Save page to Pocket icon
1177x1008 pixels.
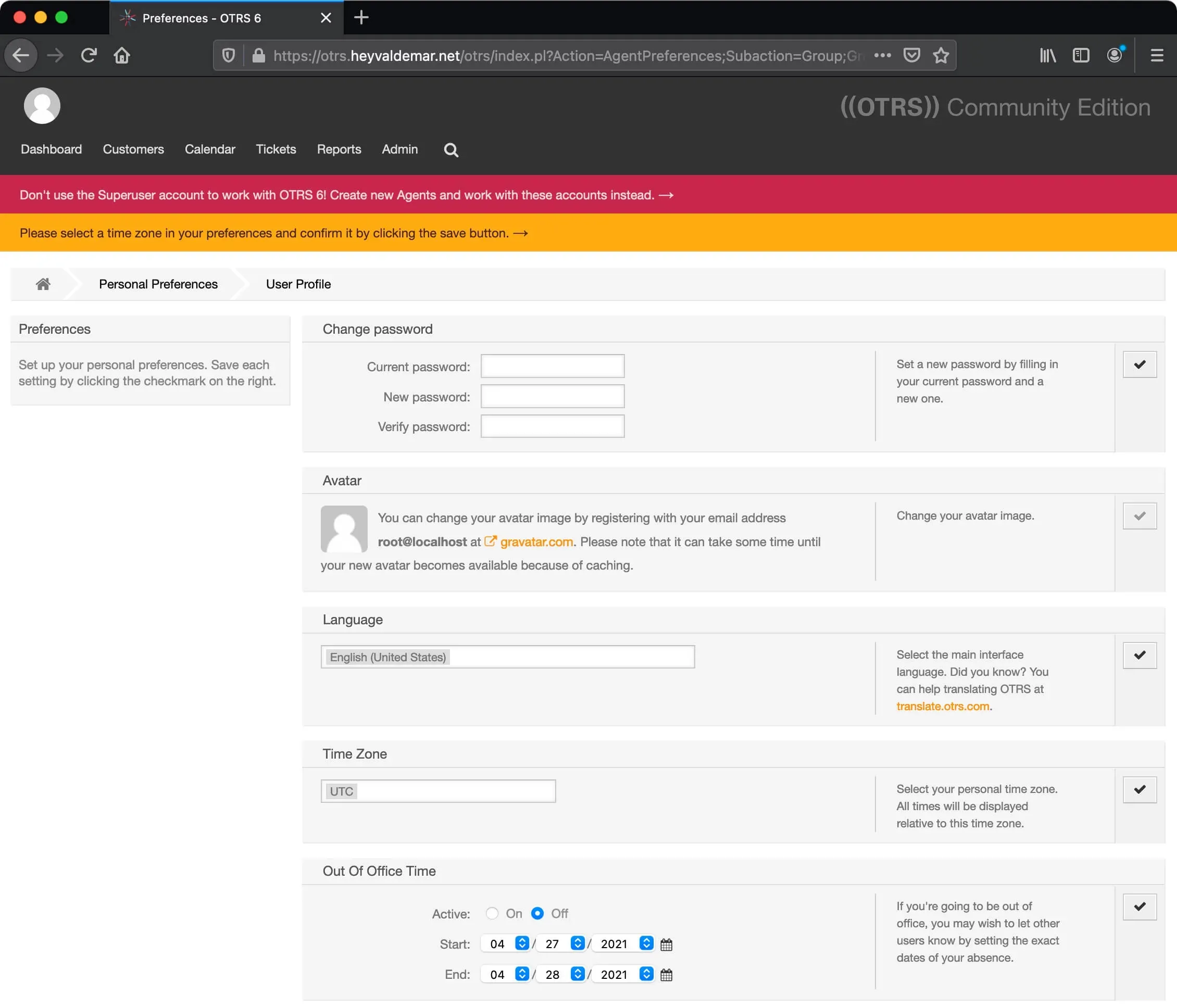click(x=912, y=55)
